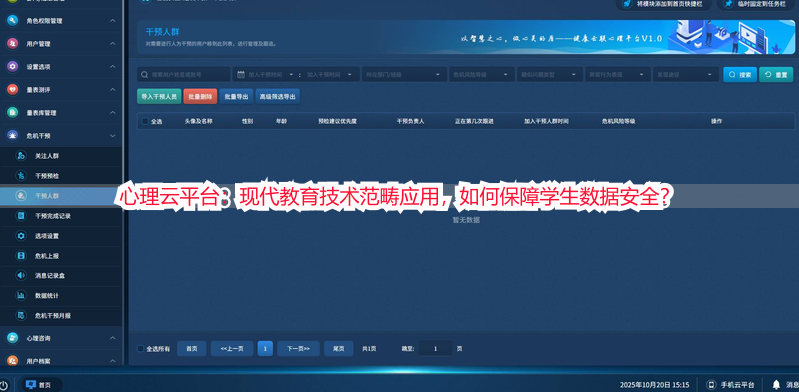The width and height of the screenshot is (799, 392).
Task: Click the 危机上报 icon
Action: pyautogui.click(x=21, y=255)
